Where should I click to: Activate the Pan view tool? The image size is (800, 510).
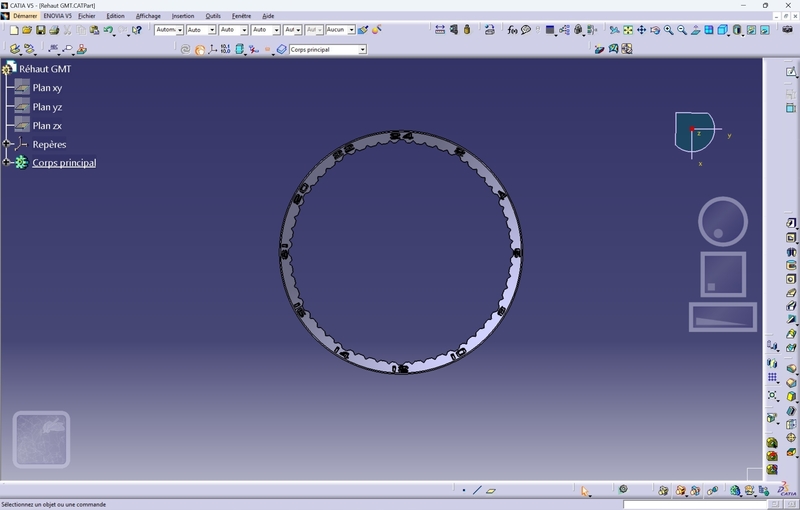(x=641, y=30)
